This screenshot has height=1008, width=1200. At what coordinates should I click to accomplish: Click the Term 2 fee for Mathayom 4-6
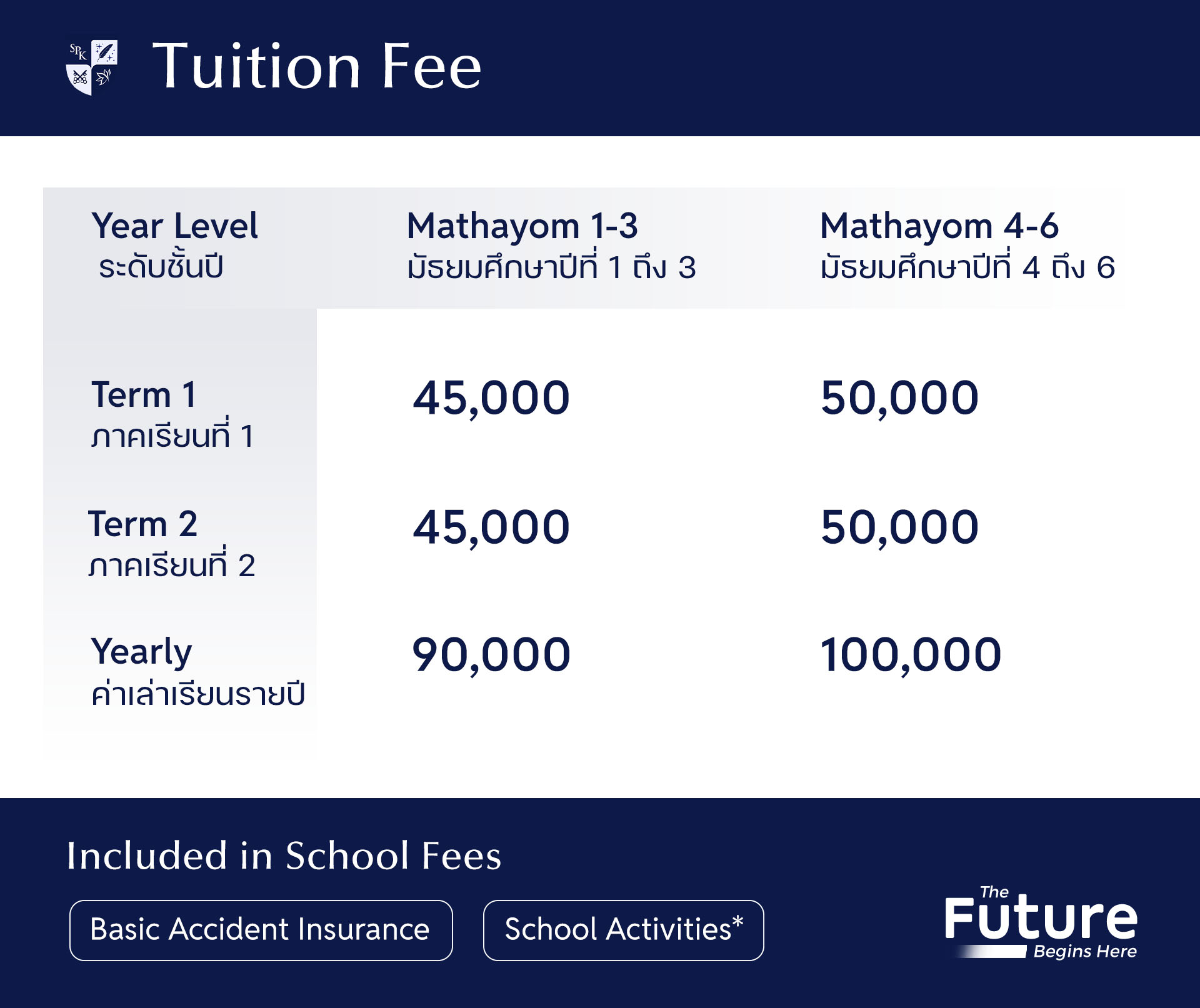899,527
